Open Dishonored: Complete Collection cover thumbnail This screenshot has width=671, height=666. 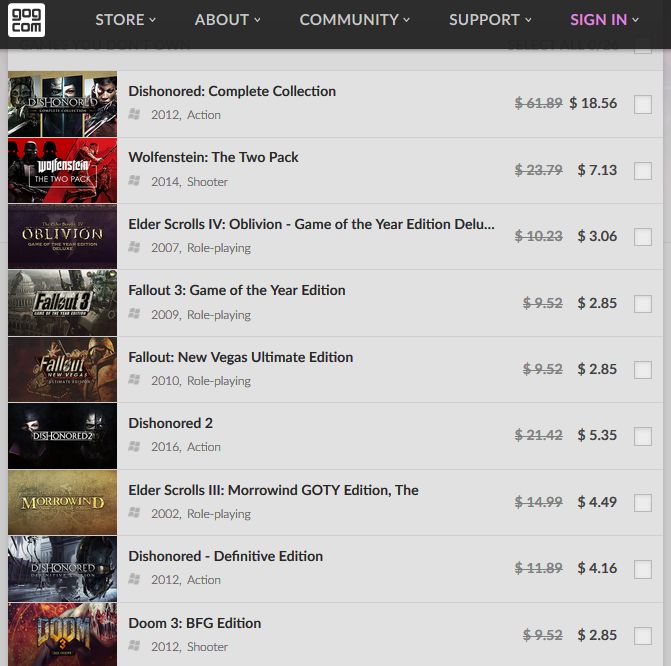pos(62,104)
